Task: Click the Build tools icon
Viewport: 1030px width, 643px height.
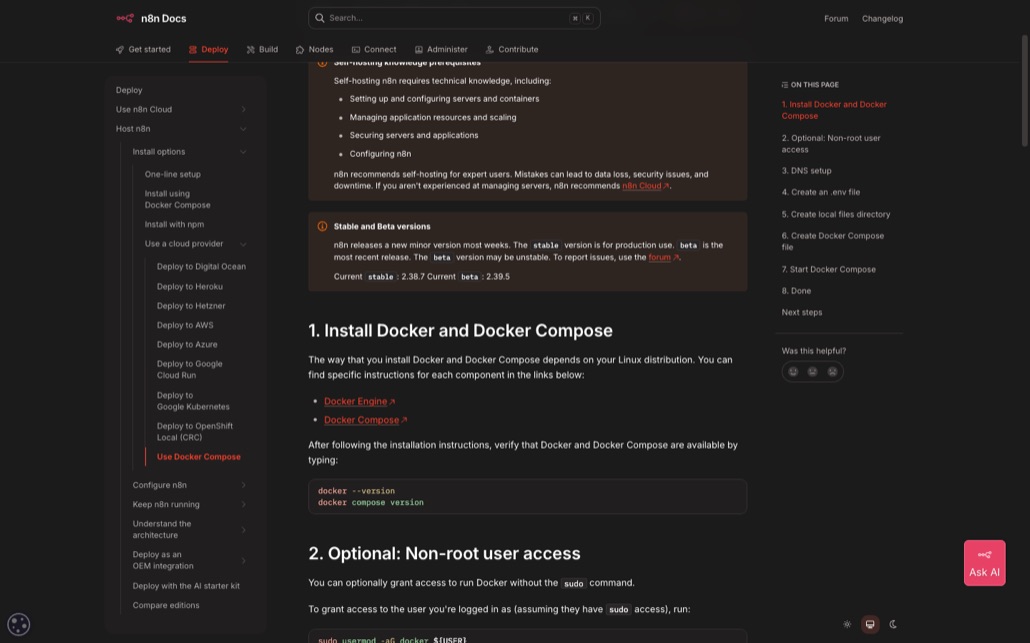Action: [250, 50]
